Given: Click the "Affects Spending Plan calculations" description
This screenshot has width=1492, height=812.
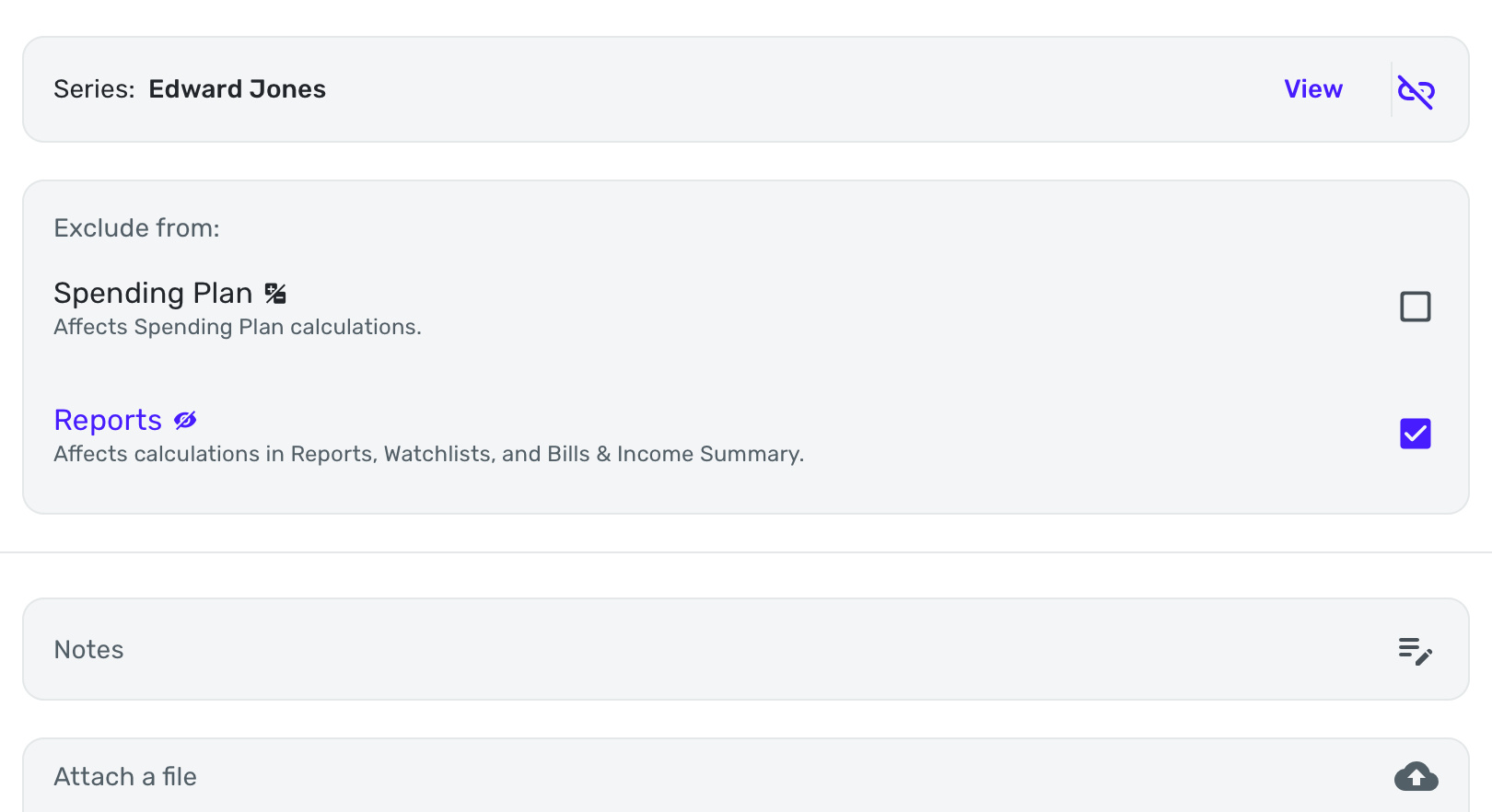Looking at the screenshot, I should [238, 327].
